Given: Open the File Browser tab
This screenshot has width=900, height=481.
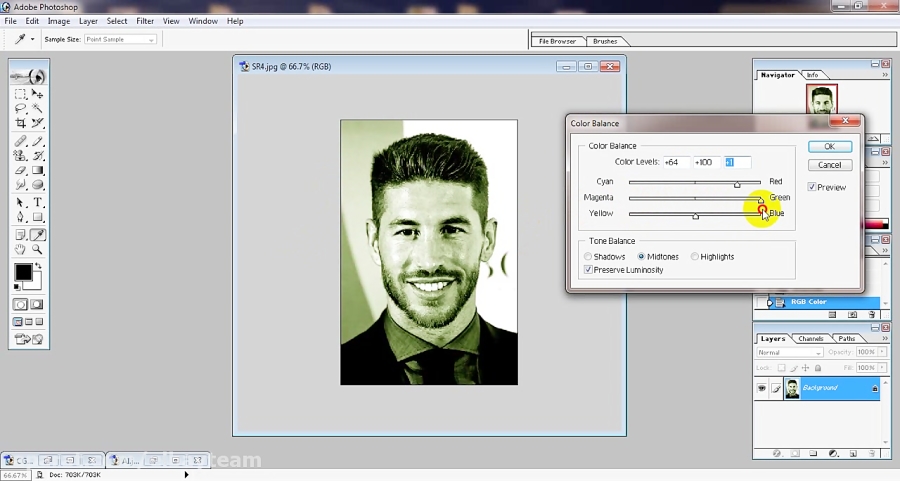Looking at the screenshot, I should pyautogui.click(x=557, y=41).
